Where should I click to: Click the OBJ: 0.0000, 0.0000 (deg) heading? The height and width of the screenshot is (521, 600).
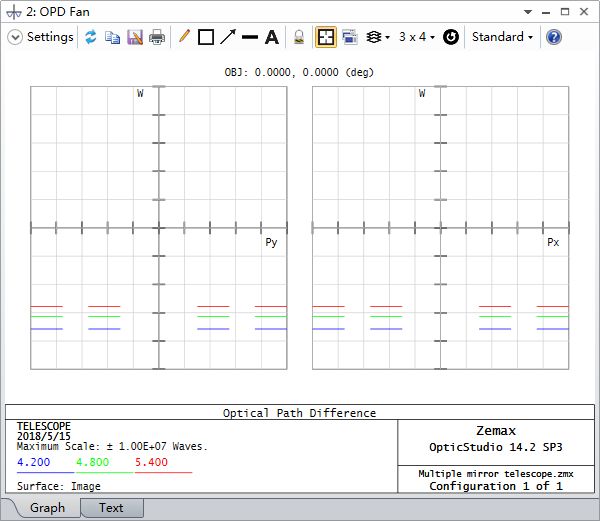299,72
